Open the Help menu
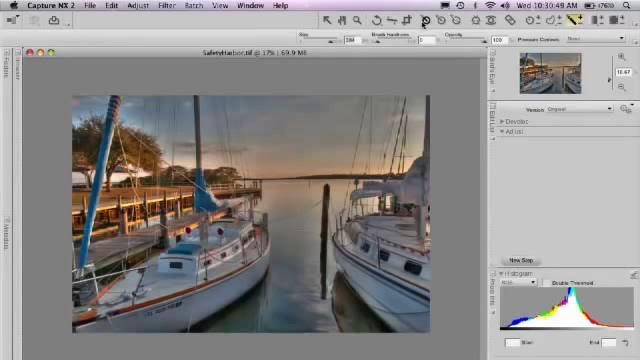The image size is (640, 360). [280, 5]
